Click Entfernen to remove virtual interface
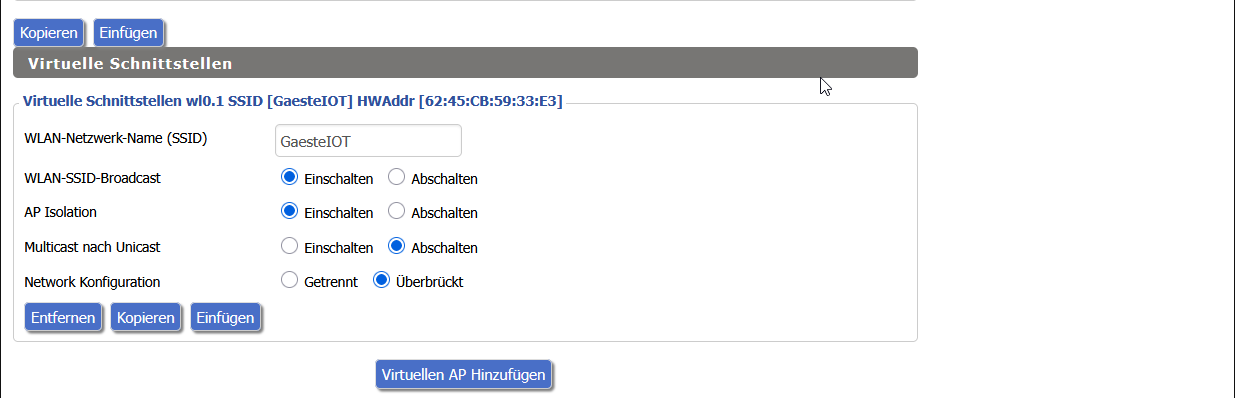The height and width of the screenshot is (398, 1235). (x=64, y=318)
